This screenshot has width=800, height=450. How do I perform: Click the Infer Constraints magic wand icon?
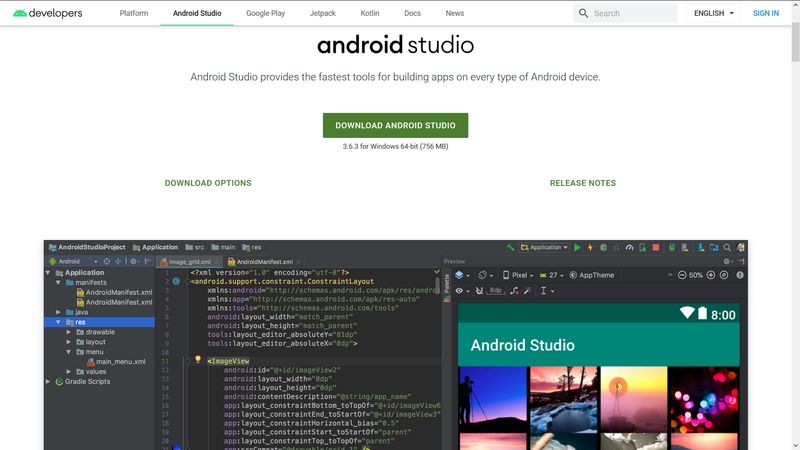528,290
